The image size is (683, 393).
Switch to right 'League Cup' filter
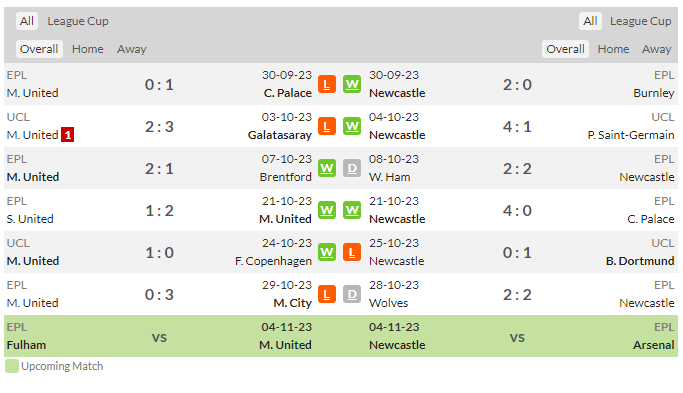(x=640, y=21)
